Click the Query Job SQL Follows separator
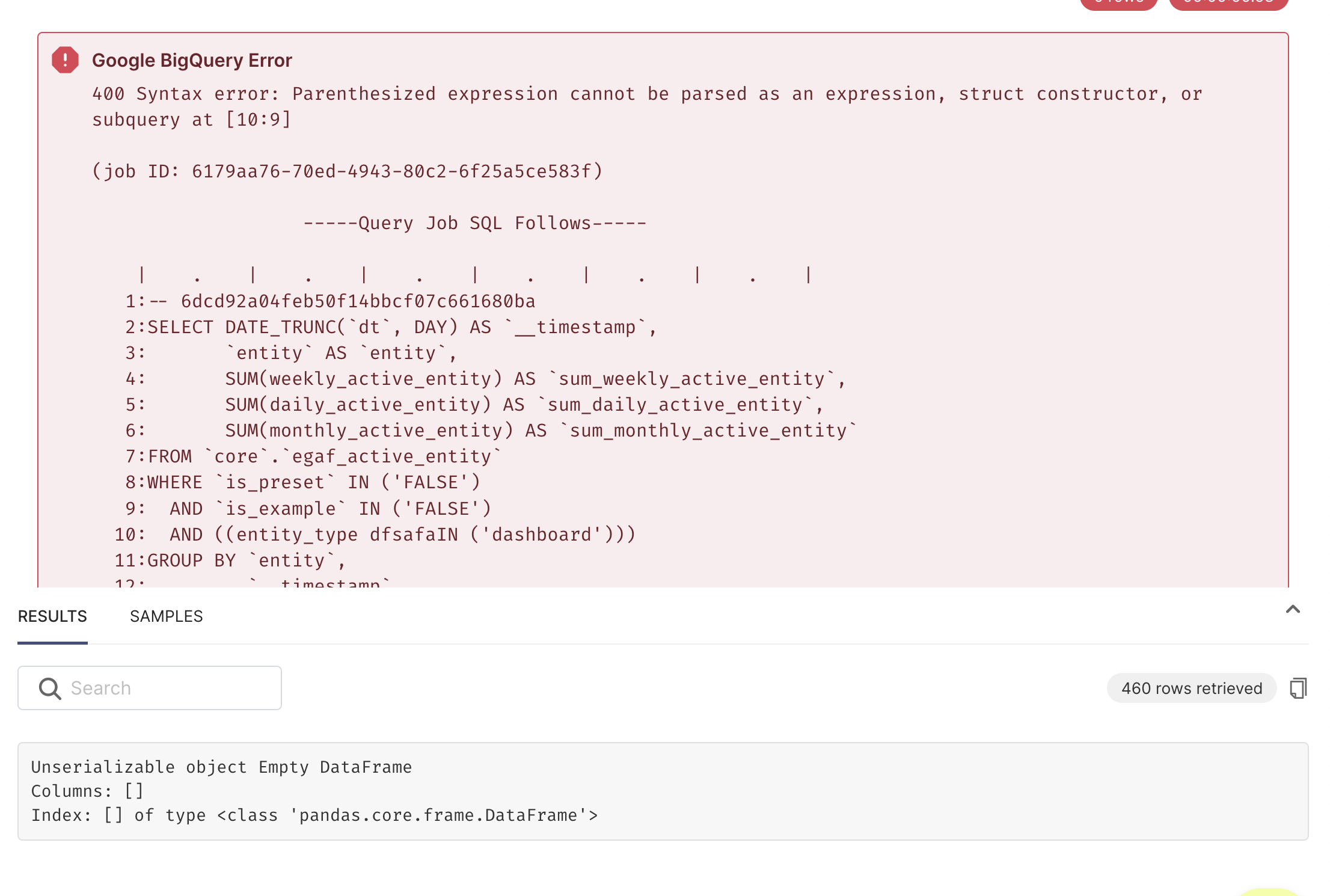Screen dimensions: 1330x896 click(x=474, y=223)
